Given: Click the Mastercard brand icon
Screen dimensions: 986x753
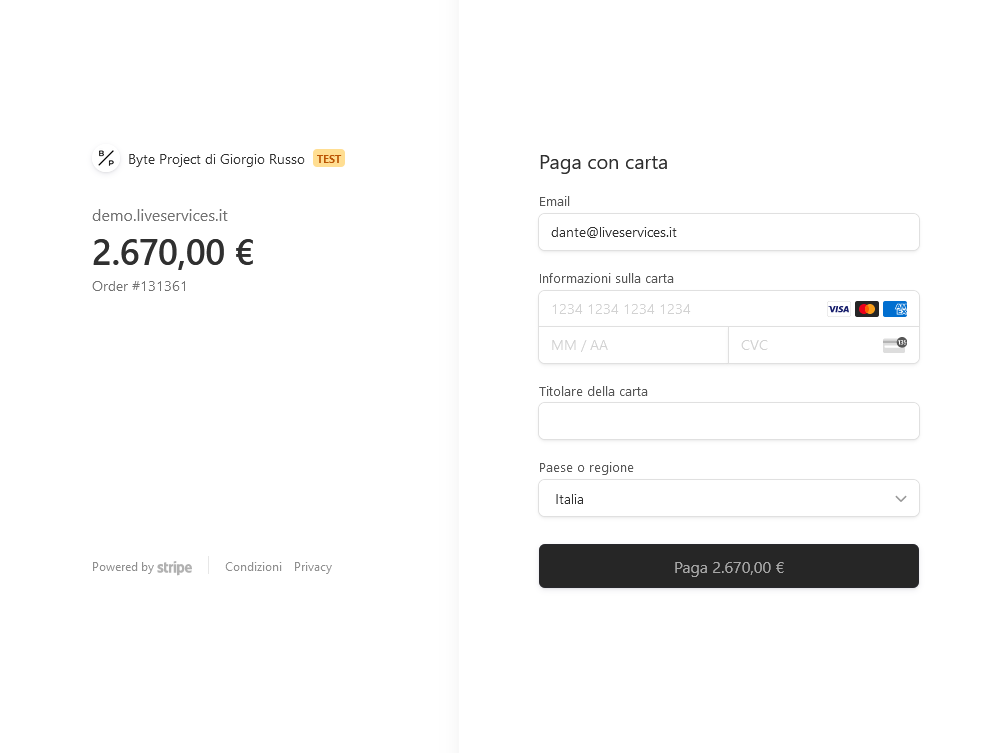Looking at the screenshot, I should tap(867, 309).
